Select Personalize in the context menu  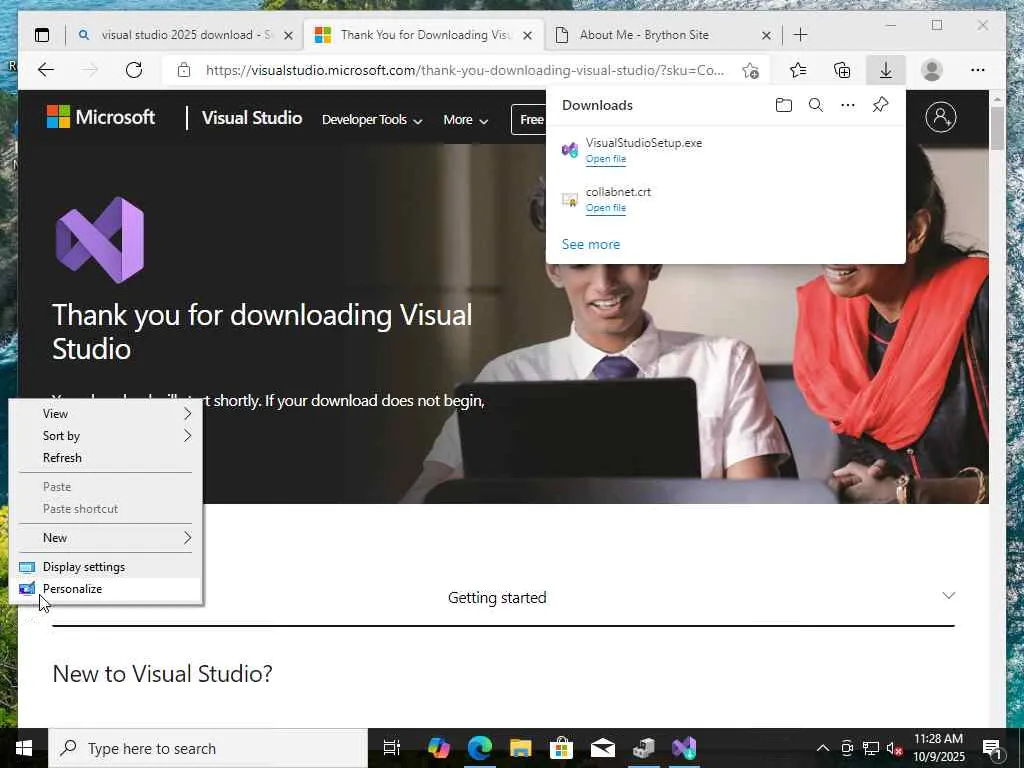pos(108,589)
